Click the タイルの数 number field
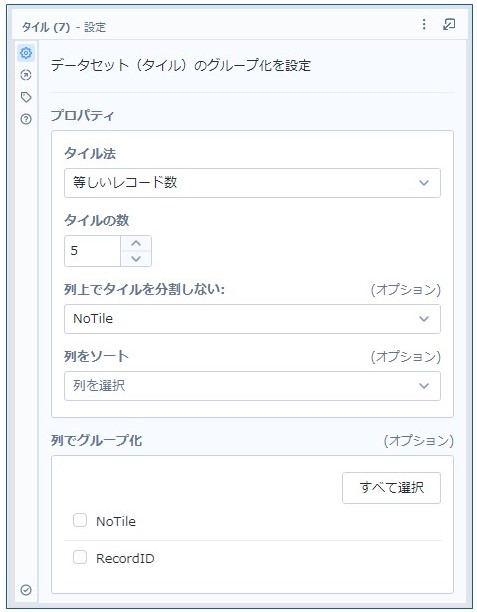Viewport: 477px width, 612px height. pos(93,251)
